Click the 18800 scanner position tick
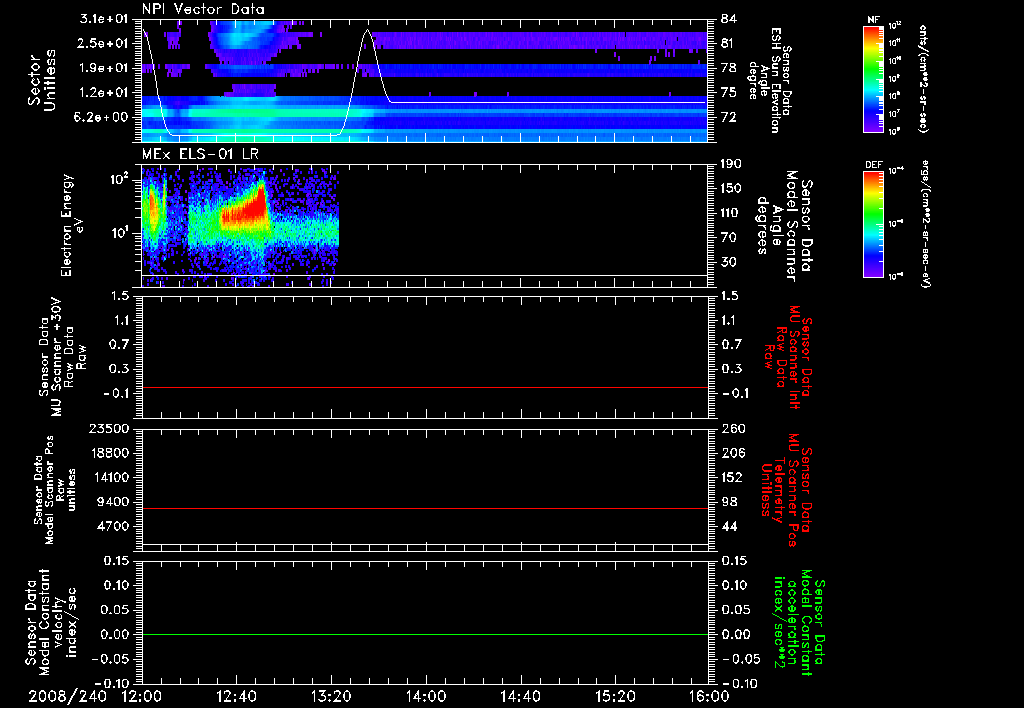 (x=111, y=453)
